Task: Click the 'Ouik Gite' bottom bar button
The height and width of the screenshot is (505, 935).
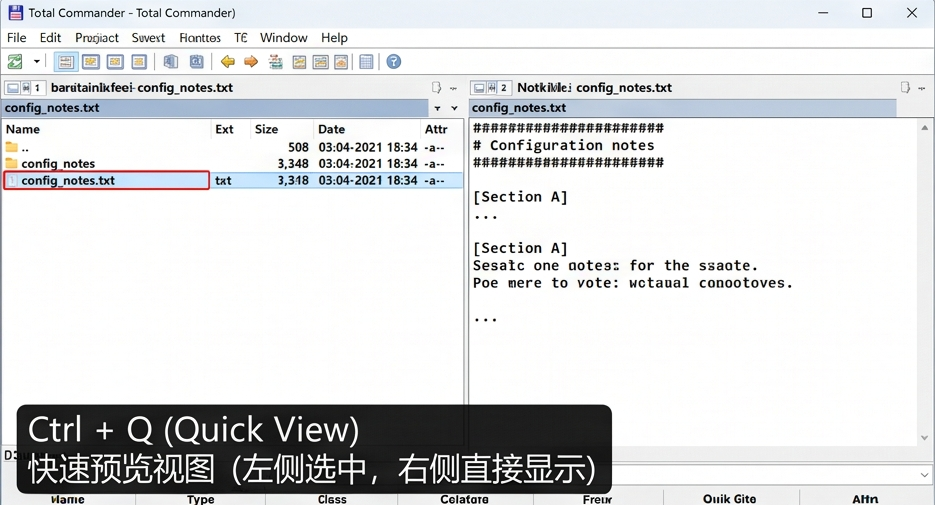Action: [730, 498]
